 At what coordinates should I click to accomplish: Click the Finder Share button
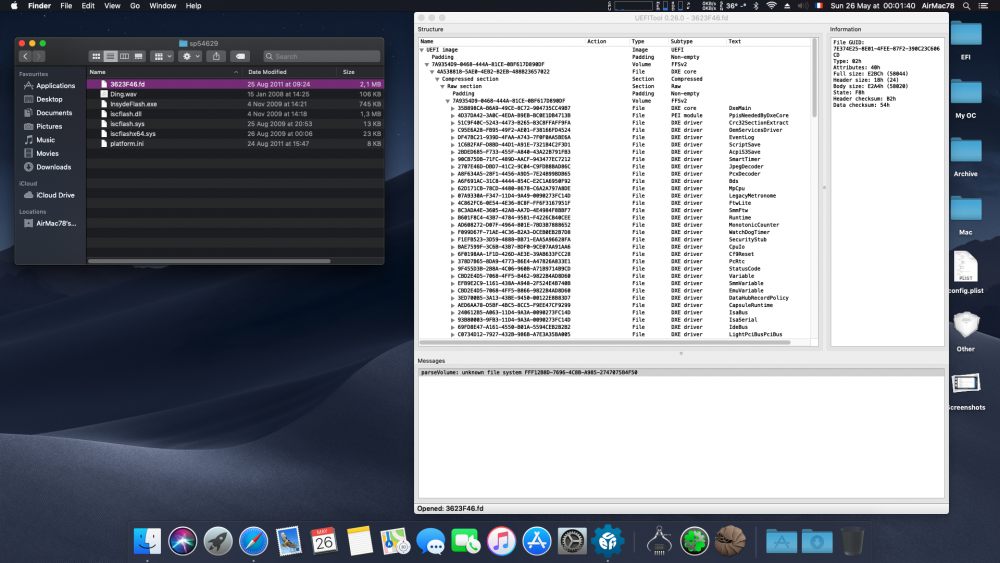coord(216,56)
